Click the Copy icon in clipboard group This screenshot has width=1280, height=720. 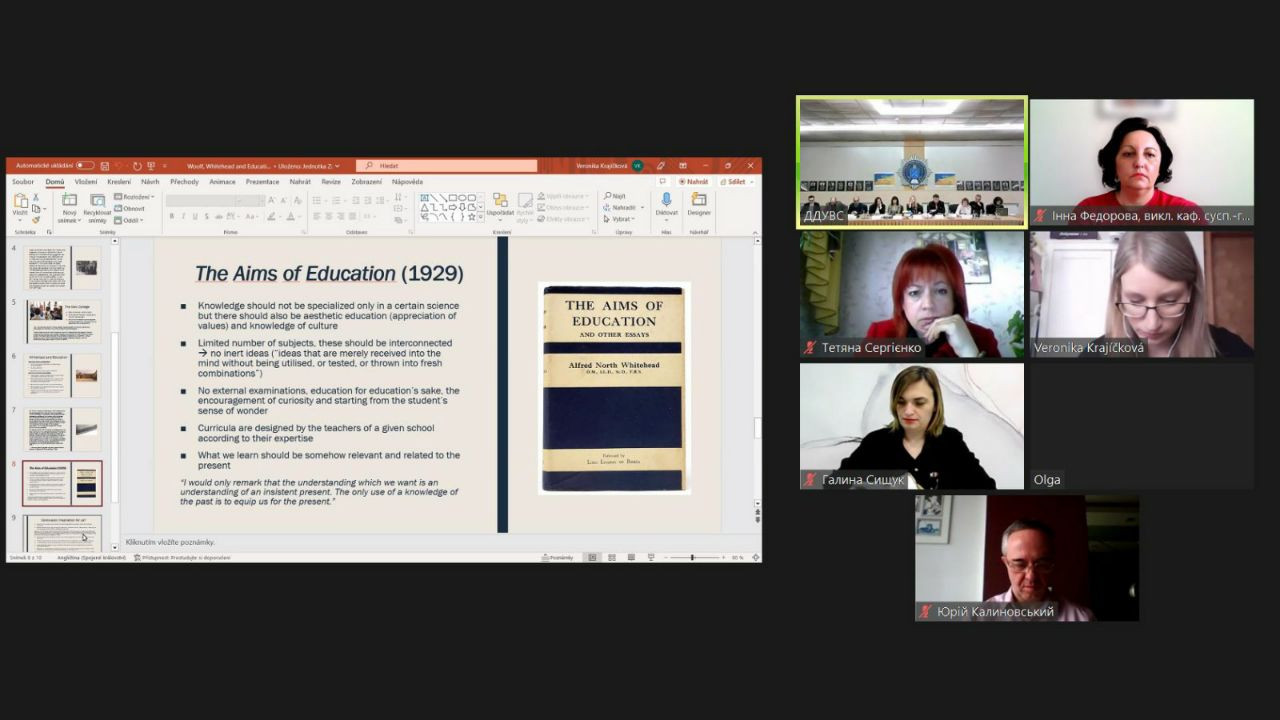(x=36, y=208)
